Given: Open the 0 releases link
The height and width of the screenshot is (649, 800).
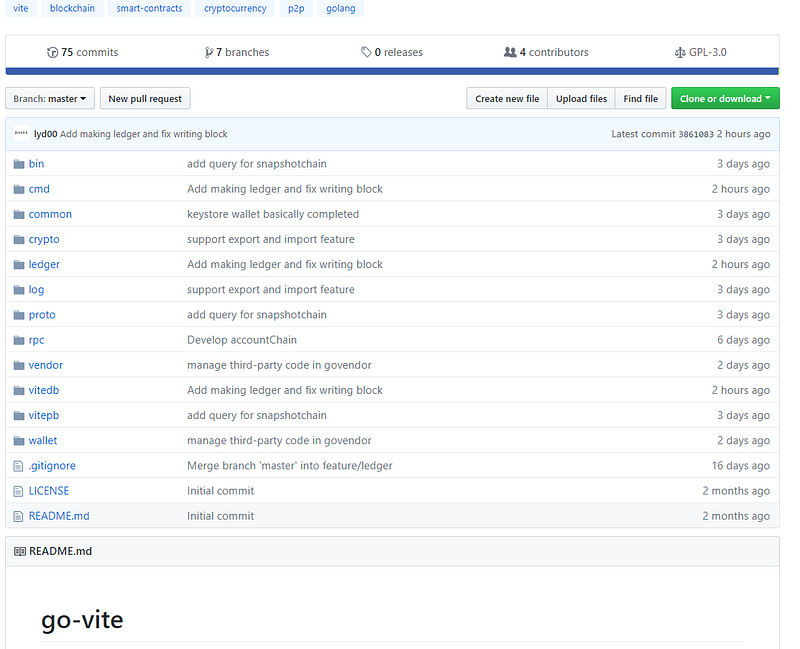Looking at the screenshot, I should point(392,52).
